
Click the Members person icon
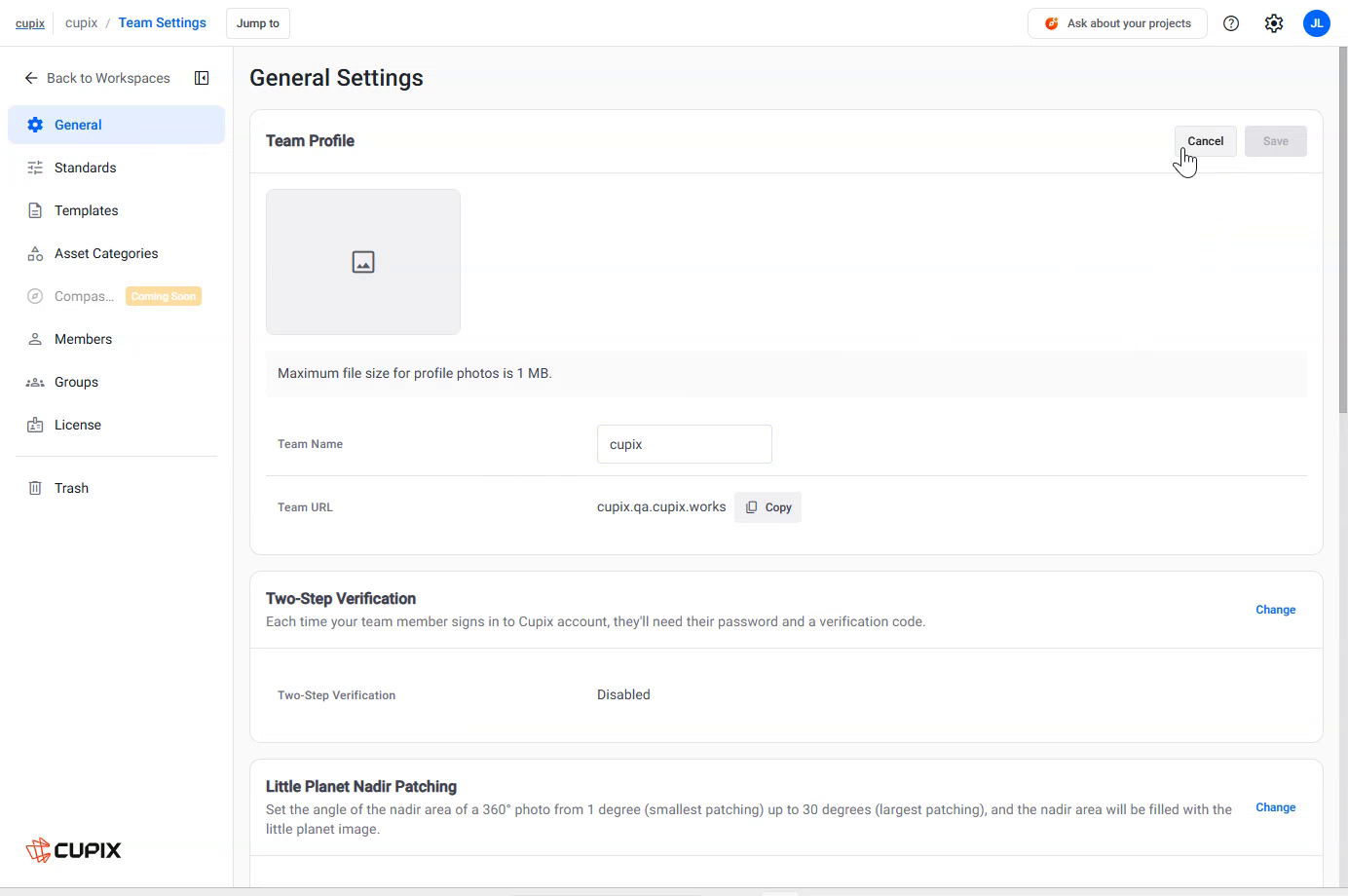click(35, 339)
